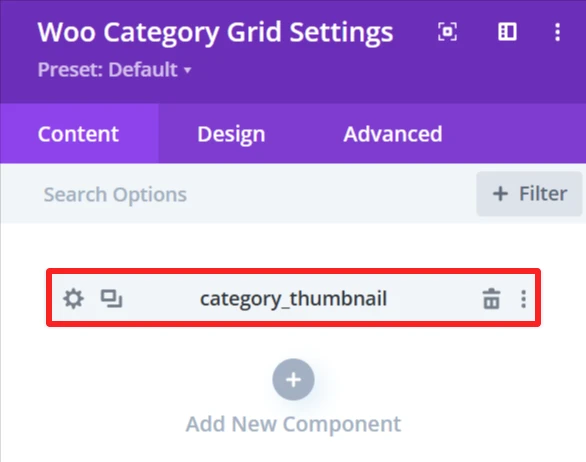Open the header three-dot options menu
Image resolution: width=586 pixels, height=462 pixels.
(558, 32)
